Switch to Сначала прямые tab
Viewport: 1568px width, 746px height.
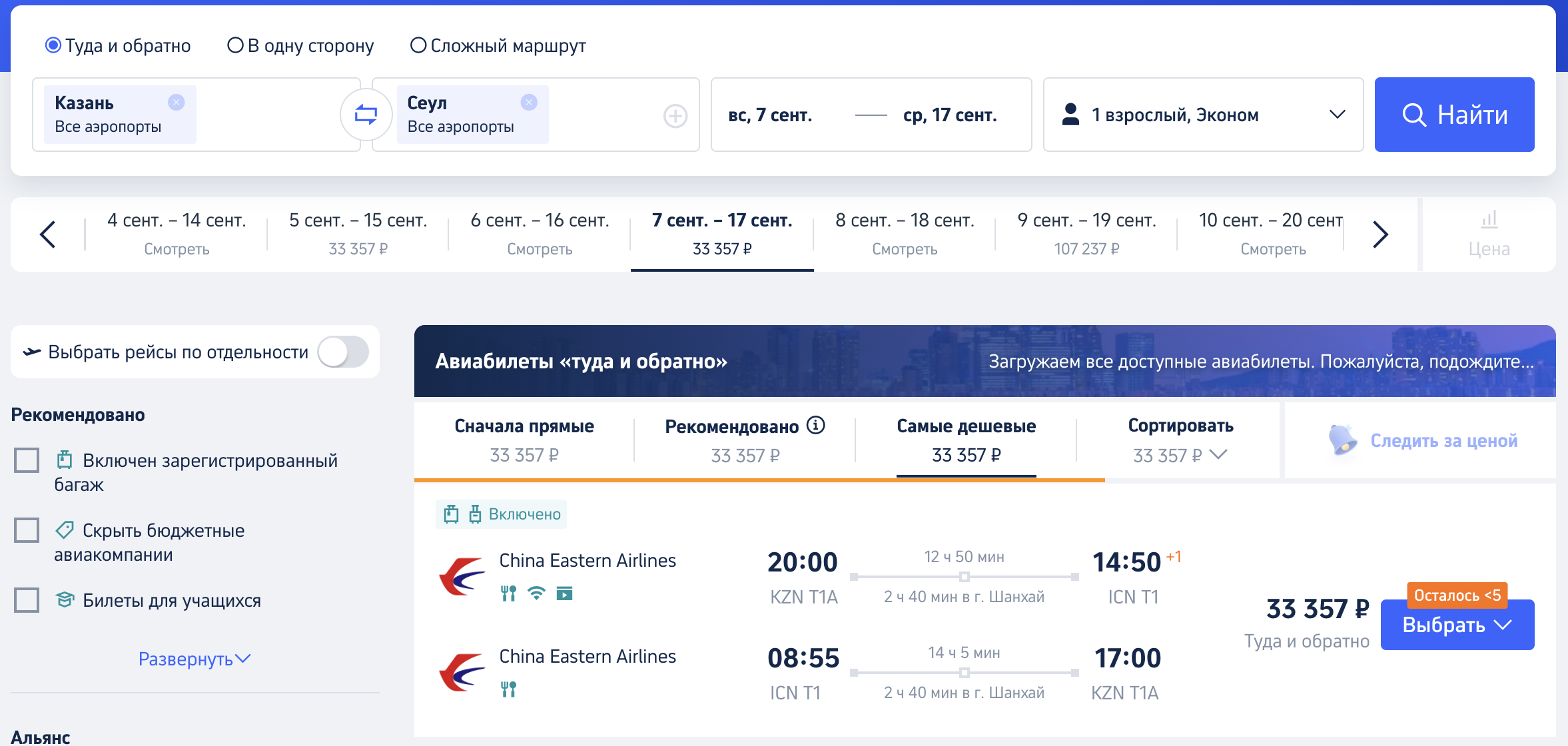(x=524, y=440)
